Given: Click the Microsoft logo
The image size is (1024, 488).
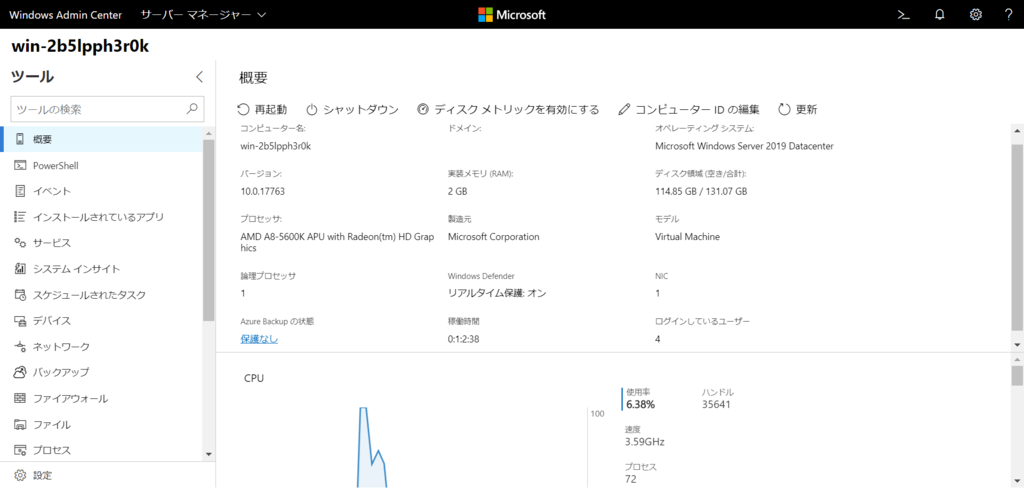Looking at the screenshot, I should [512, 14].
